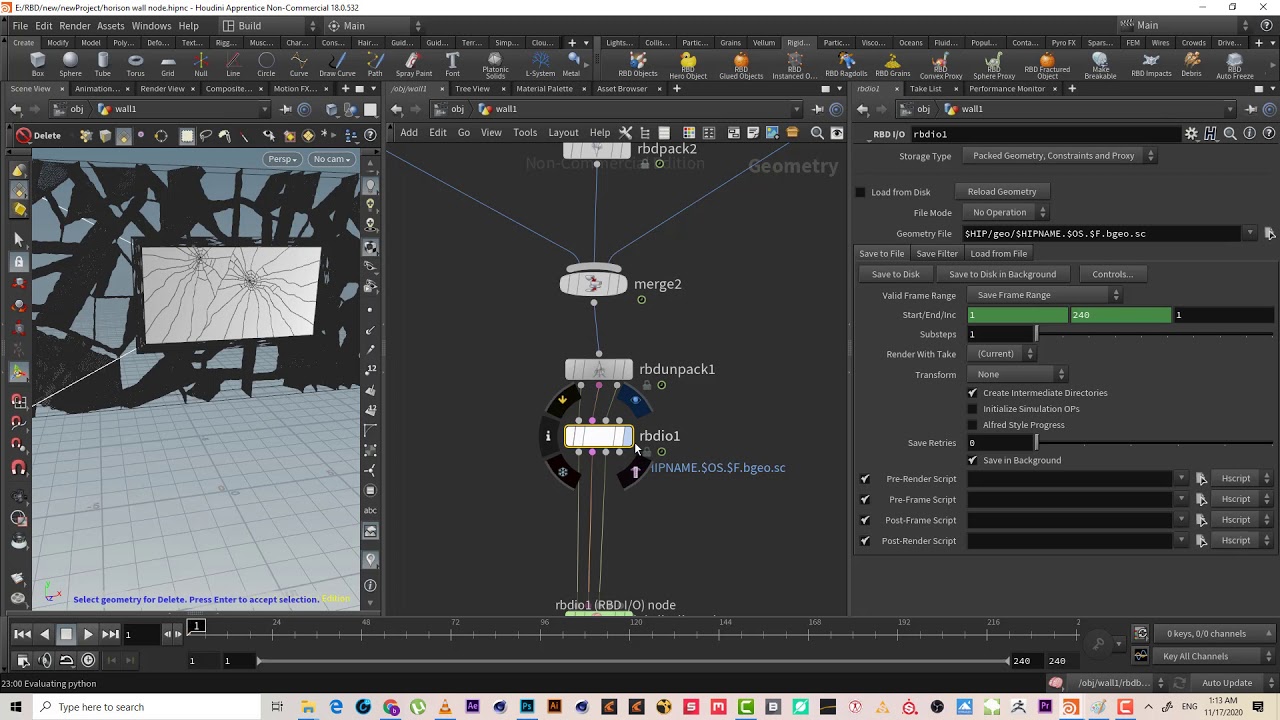Select the Spray Paint shelf tool
The height and width of the screenshot is (720, 1280).
[x=413, y=65]
